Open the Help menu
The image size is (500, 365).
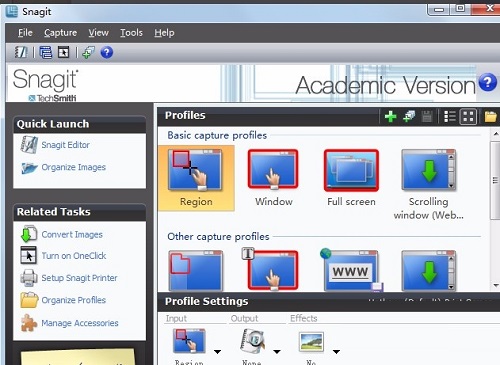coord(164,33)
